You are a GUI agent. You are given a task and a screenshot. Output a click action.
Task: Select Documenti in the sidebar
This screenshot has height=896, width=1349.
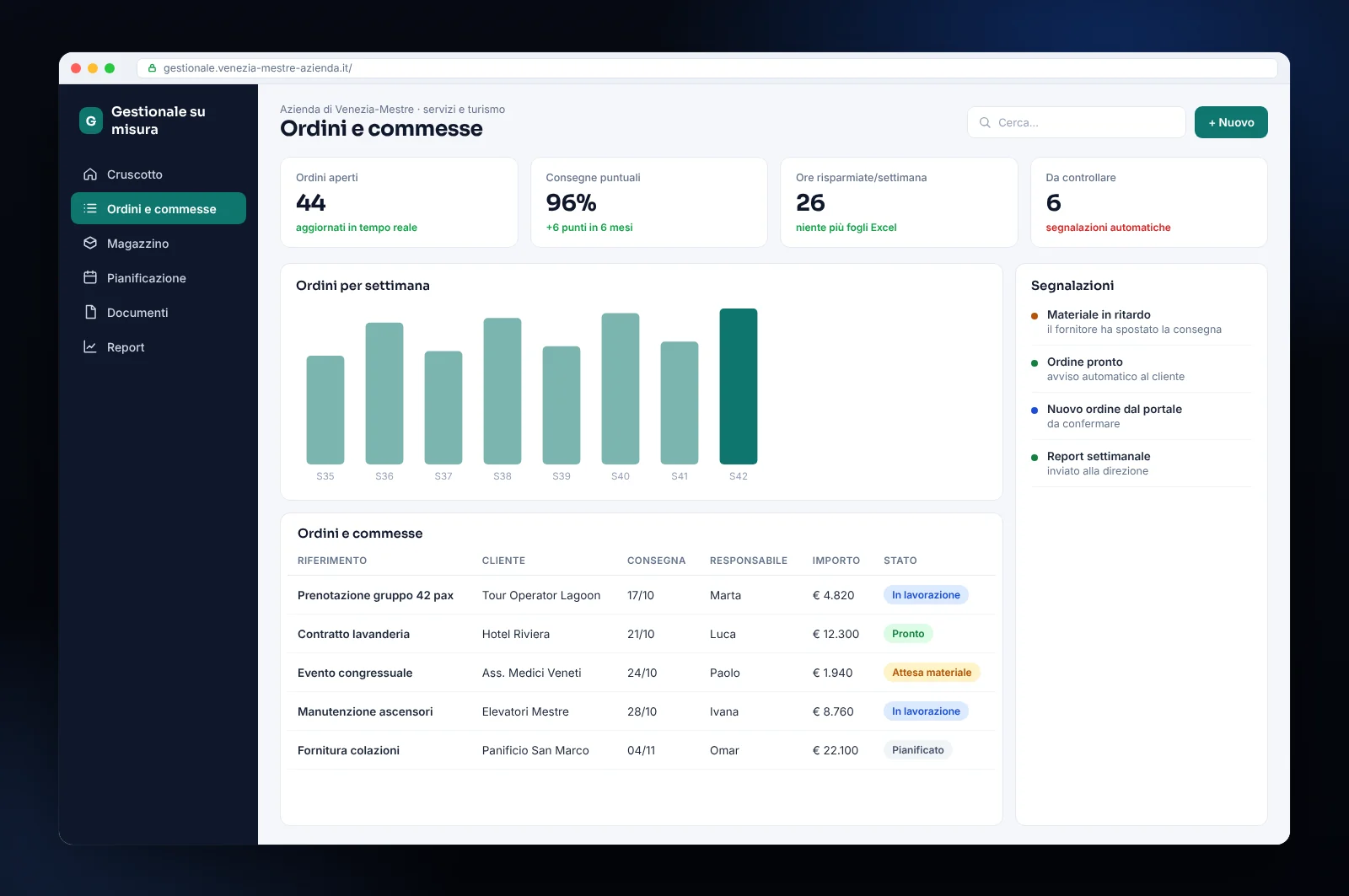159,313
